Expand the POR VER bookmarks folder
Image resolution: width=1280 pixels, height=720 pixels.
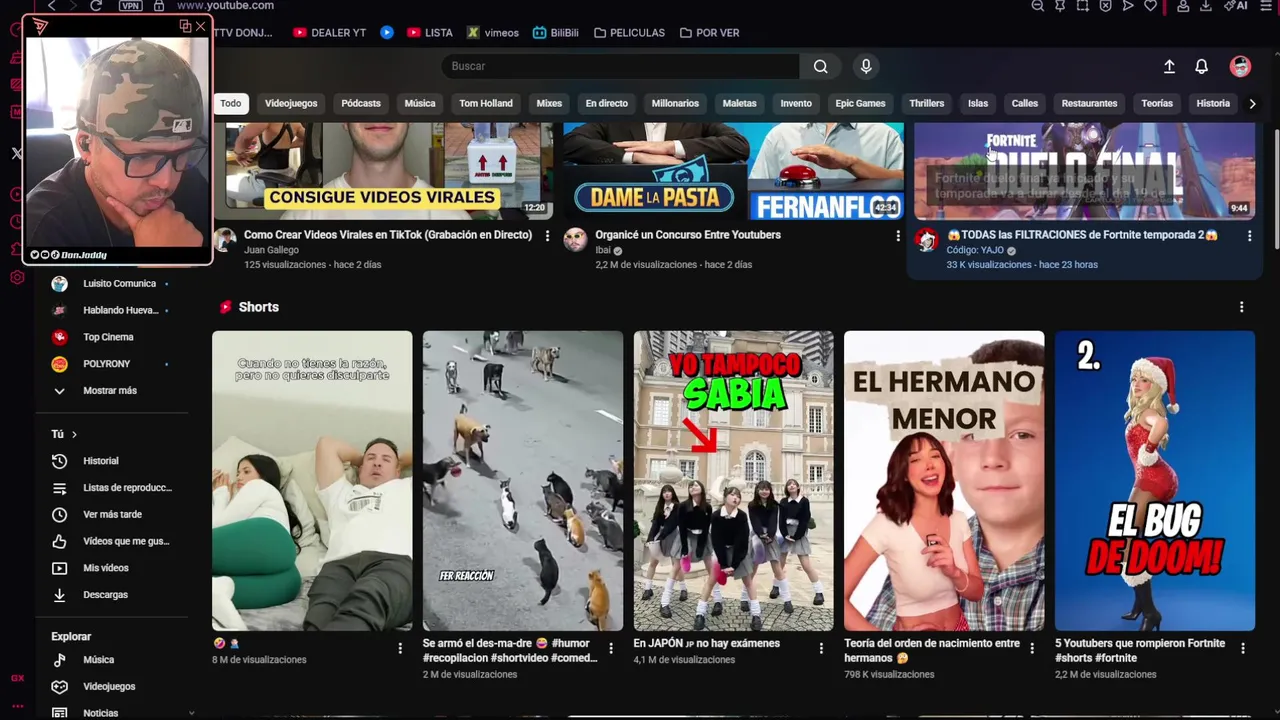[x=709, y=32]
